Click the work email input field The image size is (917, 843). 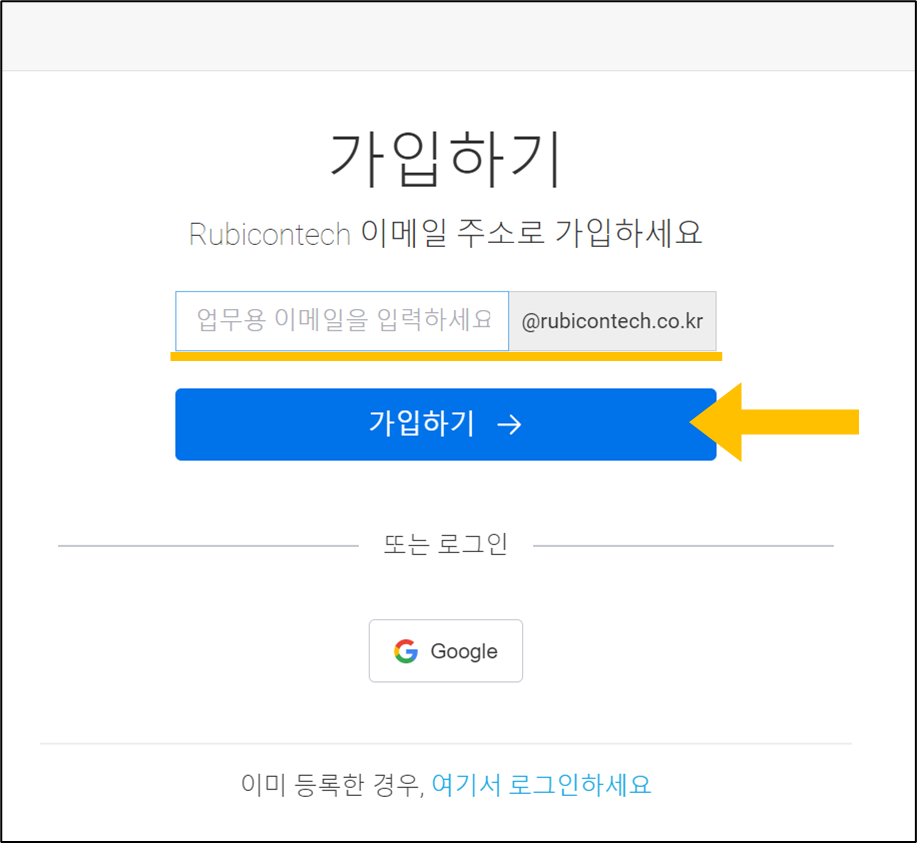pos(342,321)
